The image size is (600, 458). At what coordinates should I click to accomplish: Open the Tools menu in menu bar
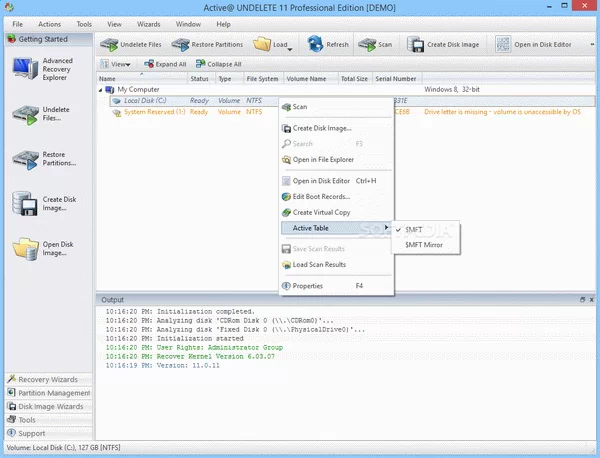click(x=84, y=24)
